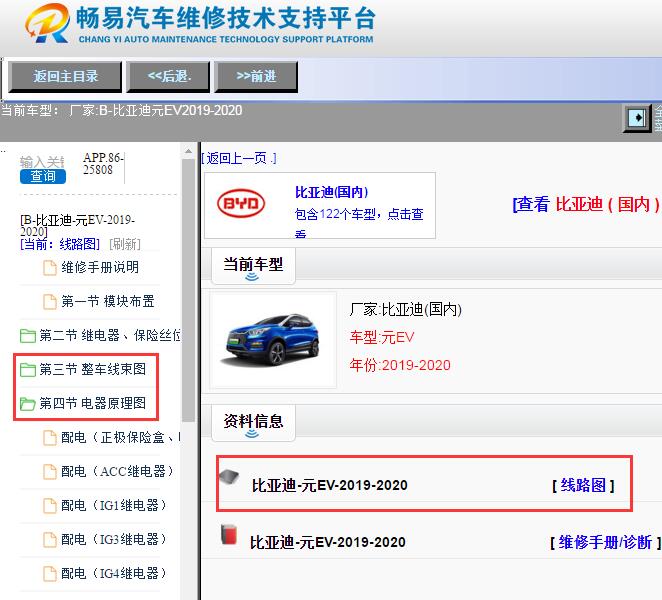Viewport: 662px width, 600px height.
Task: Click the page icon beside 第一节 模块布置
Action: [x=50, y=302]
